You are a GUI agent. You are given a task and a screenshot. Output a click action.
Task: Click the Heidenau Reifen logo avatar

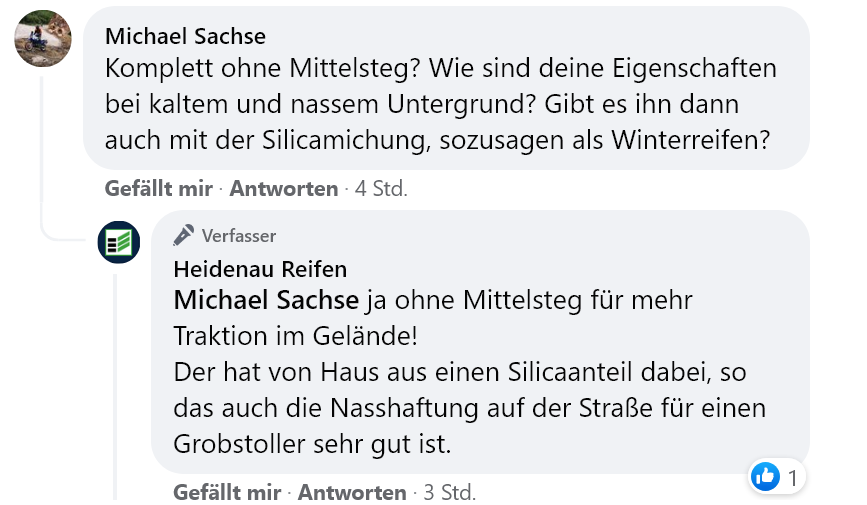[x=118, y=242]
